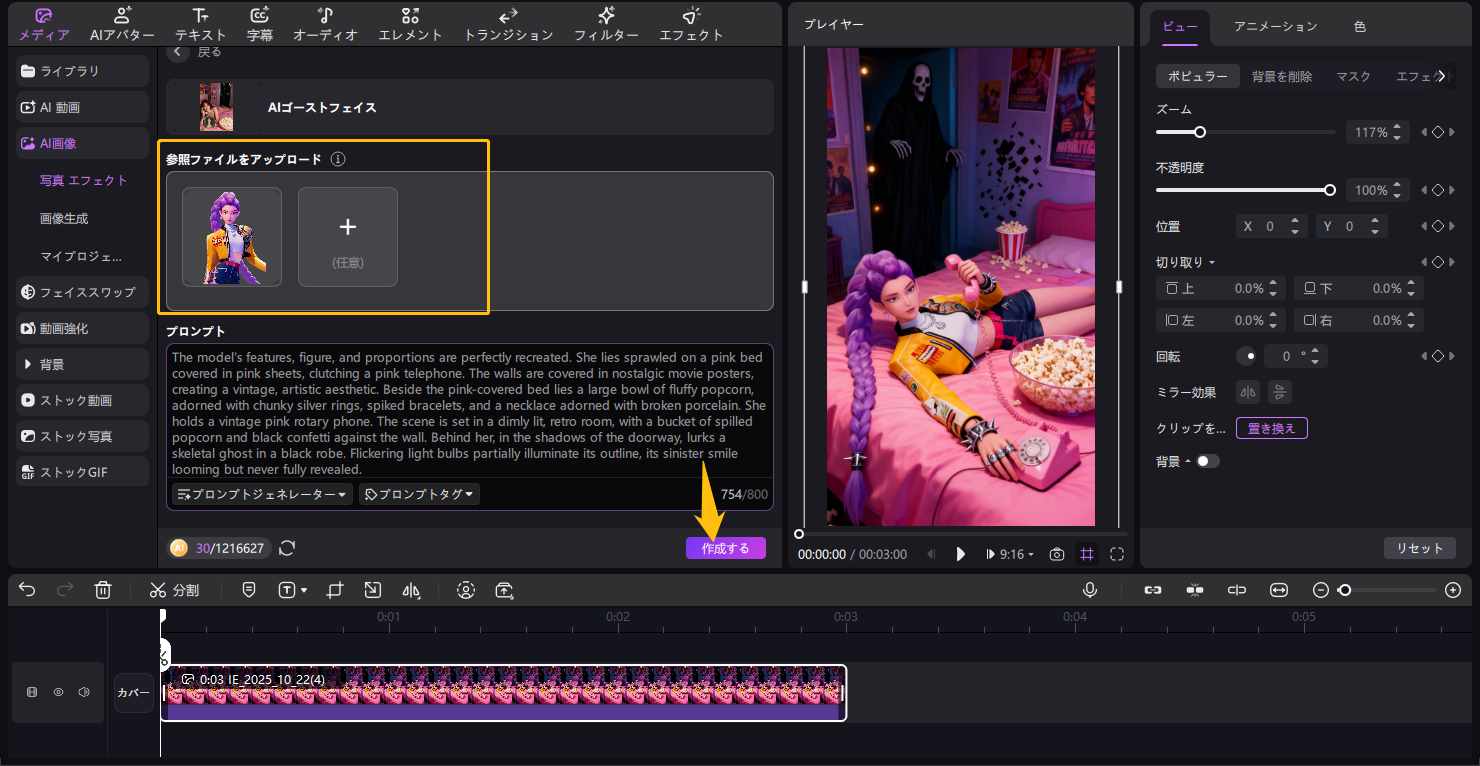The image size is (1480, 766).
Task: Click the trash delete icon in timeline toolbar
Action: coord(103,590)
